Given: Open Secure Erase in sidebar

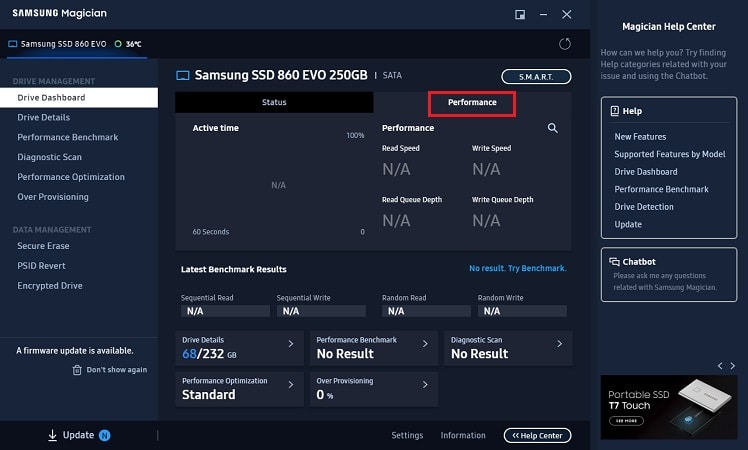Looking at the screenshot, I should pos(43,246).
